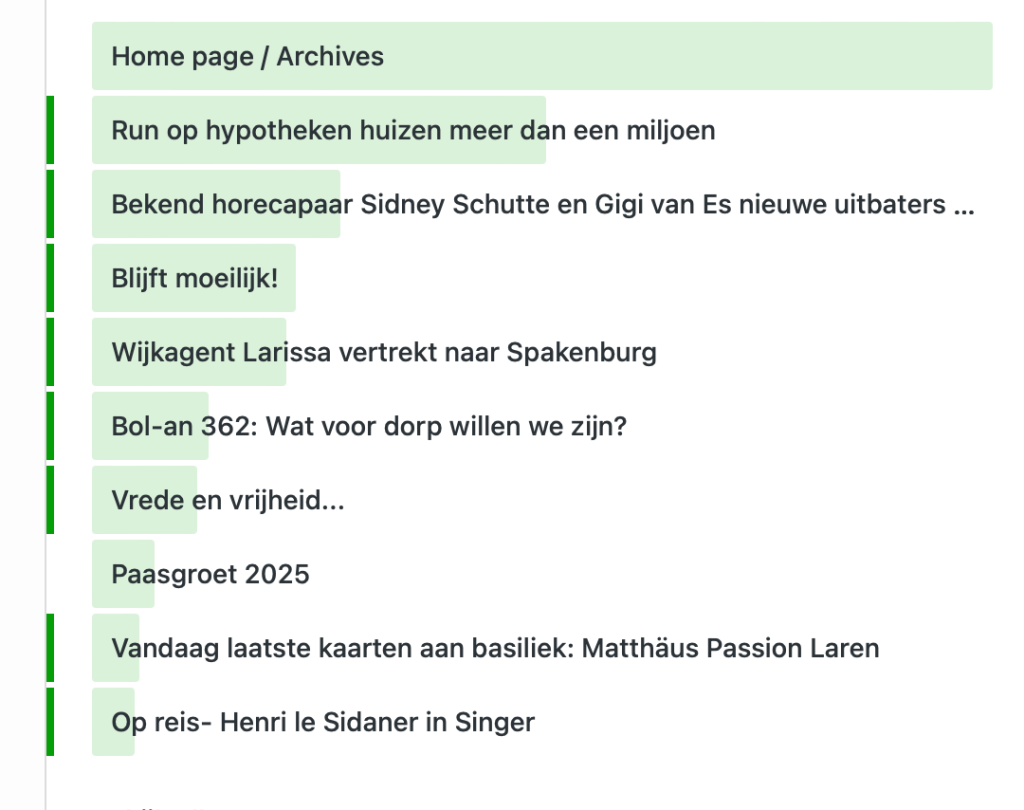Open the 'Vrede en vrijheid...' article
Screen dimensions: 1024x810
[227, 500]
